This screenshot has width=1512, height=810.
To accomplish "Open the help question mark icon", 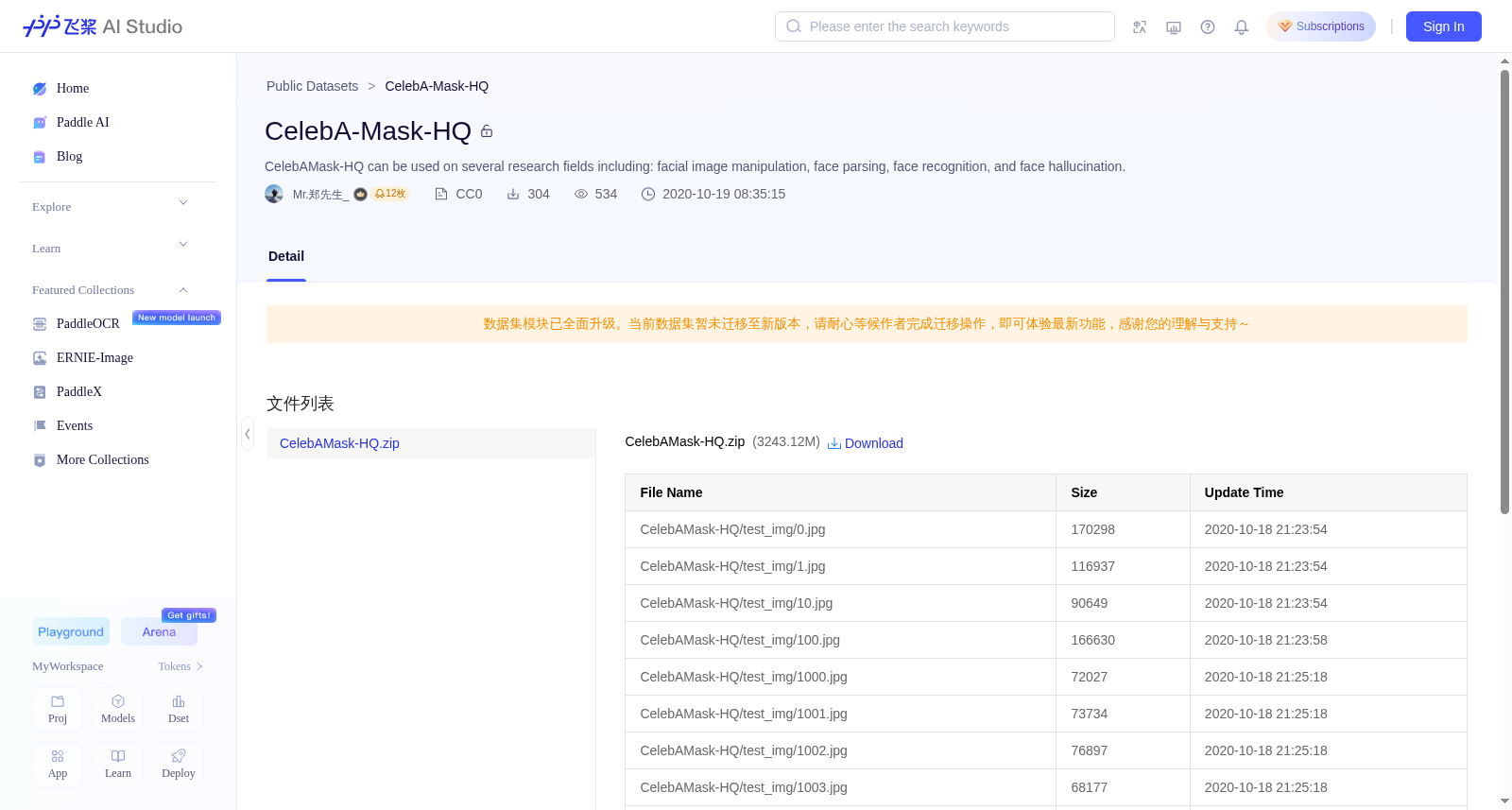I will coord(1208,27).
